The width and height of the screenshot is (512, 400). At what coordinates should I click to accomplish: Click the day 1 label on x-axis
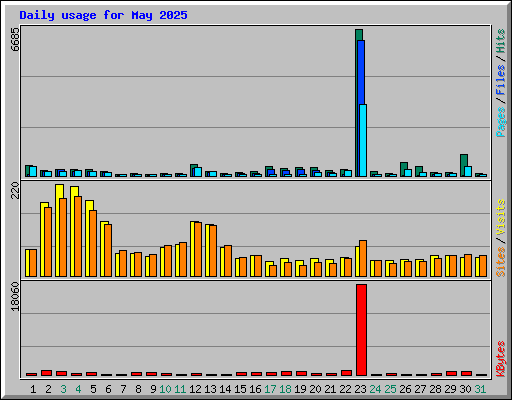pos(33,389)
